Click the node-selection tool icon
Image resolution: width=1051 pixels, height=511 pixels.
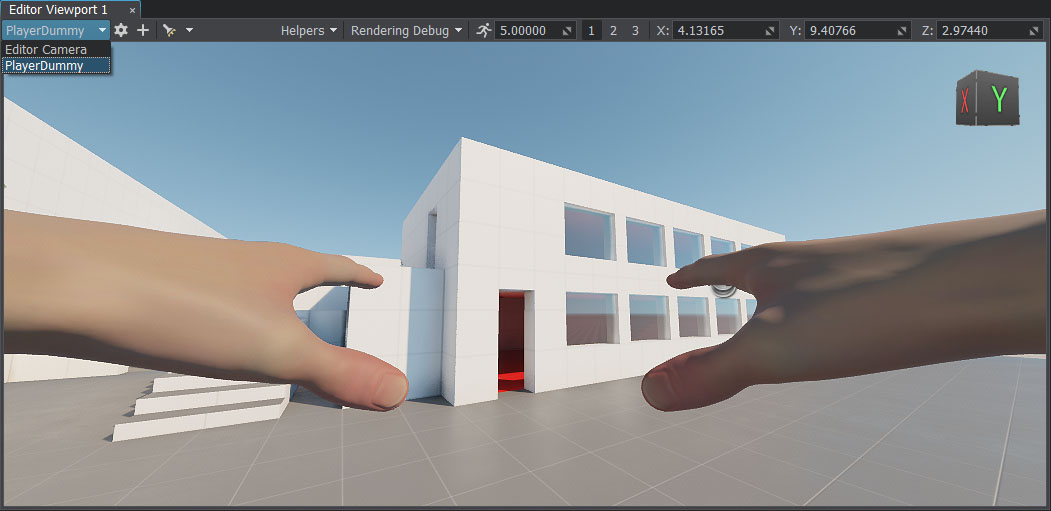(x=169, y=31)
